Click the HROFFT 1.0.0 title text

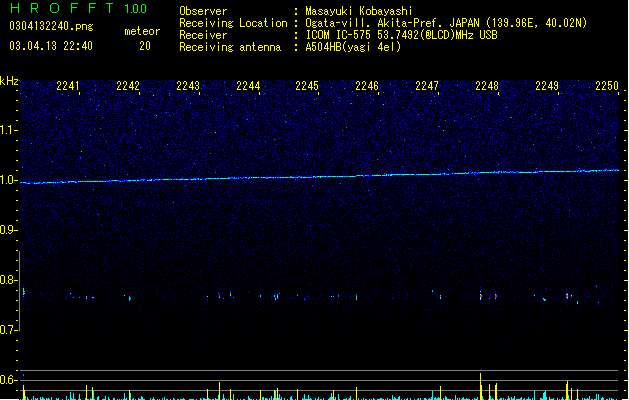[x=78, y=8]
